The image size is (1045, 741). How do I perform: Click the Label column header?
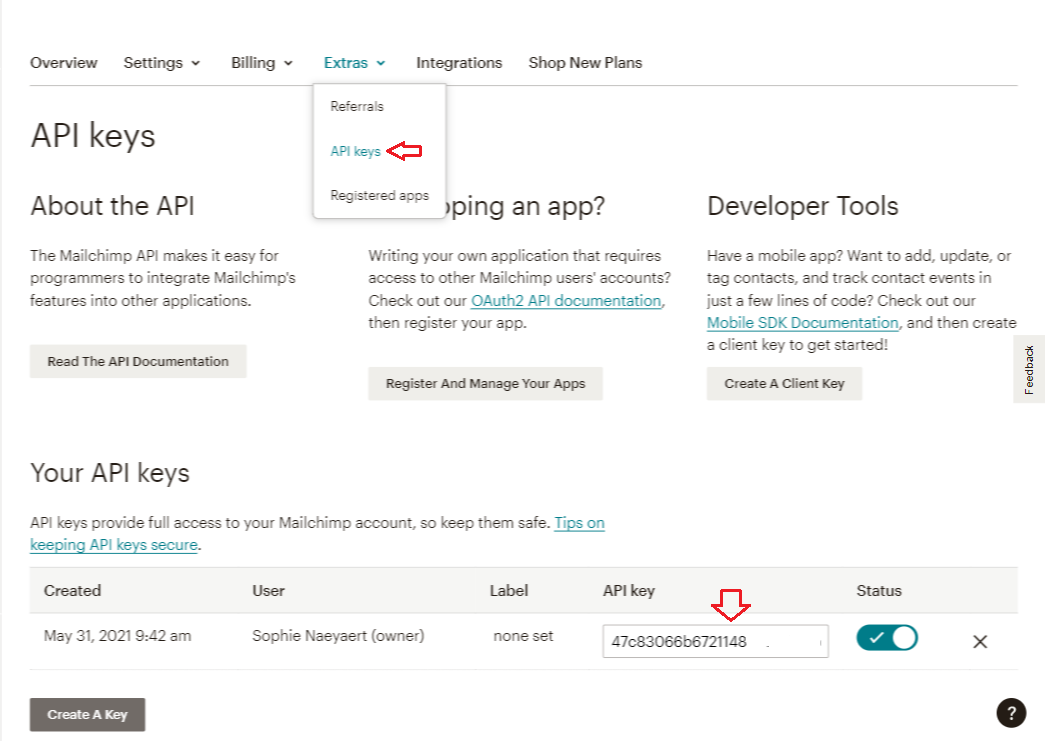509,590
